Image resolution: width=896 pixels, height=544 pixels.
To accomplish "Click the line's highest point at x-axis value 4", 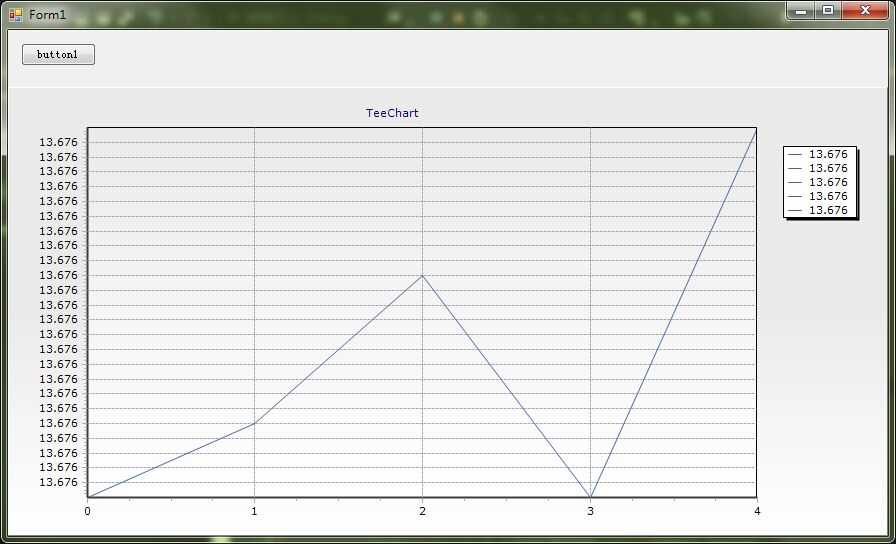I will (756, 130).
